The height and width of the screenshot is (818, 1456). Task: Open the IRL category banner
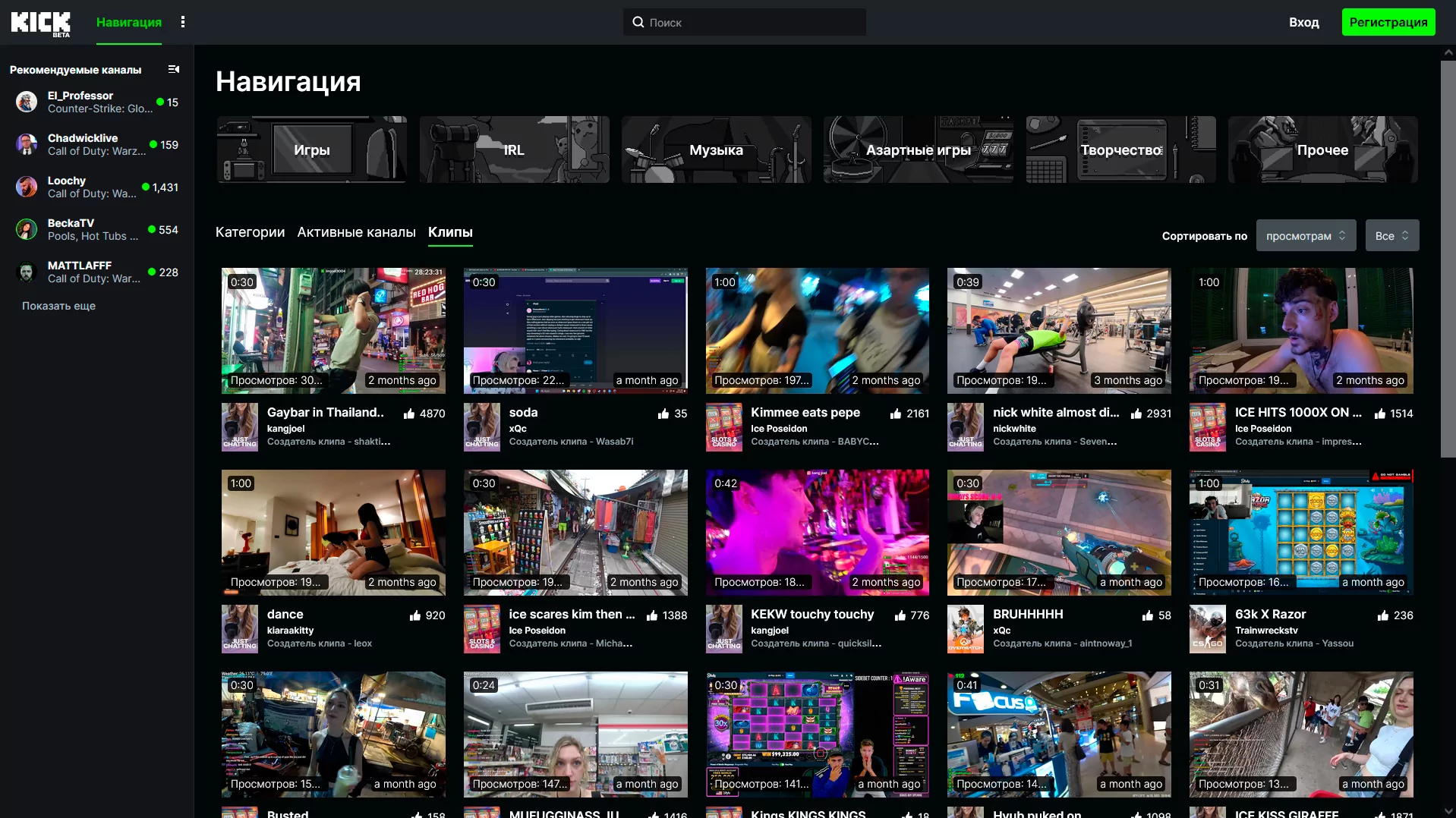tap(514, 149)
